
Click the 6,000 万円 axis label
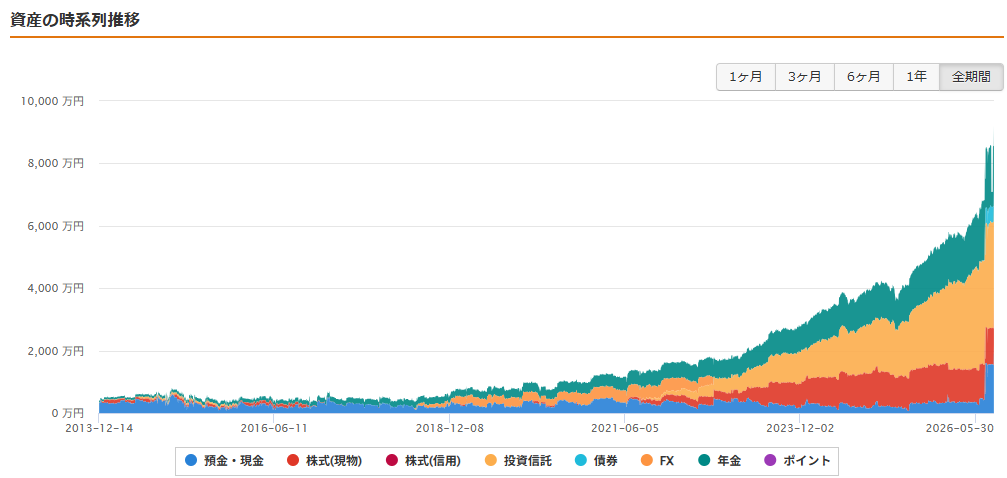click(x=57, y=226)
